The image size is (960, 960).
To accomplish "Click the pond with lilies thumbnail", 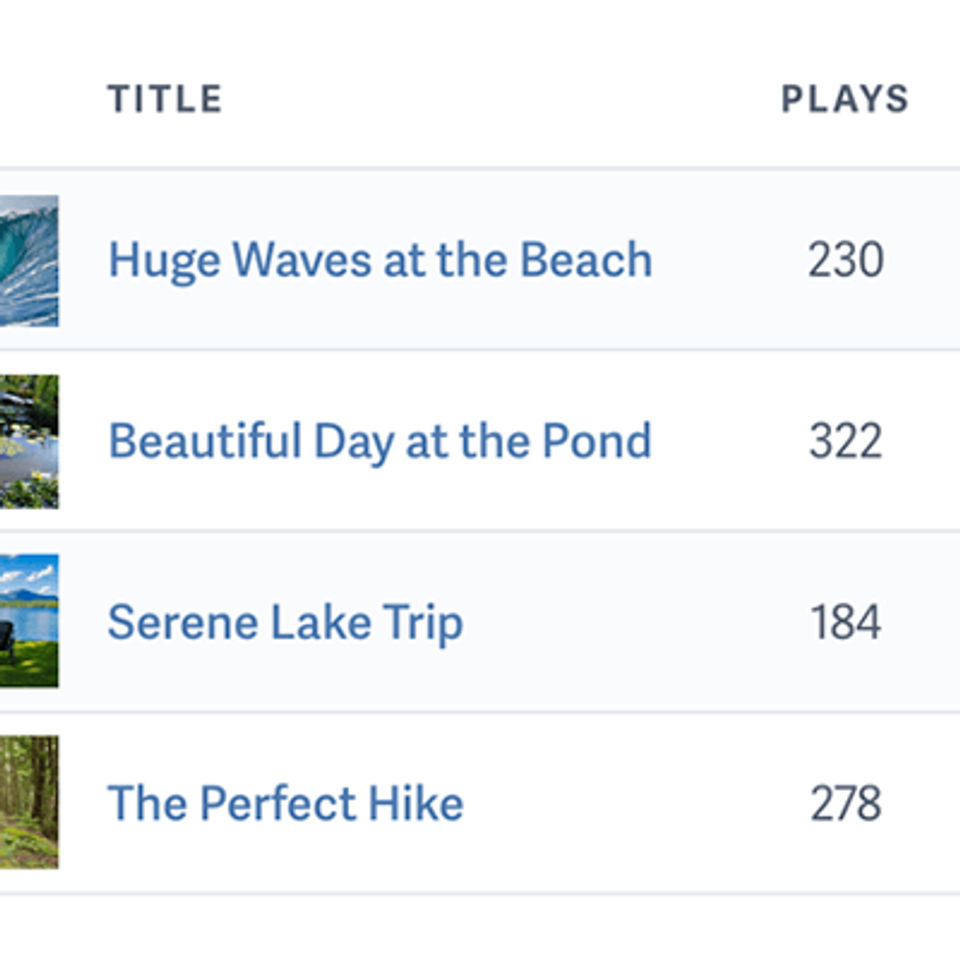I will point(28,441).
